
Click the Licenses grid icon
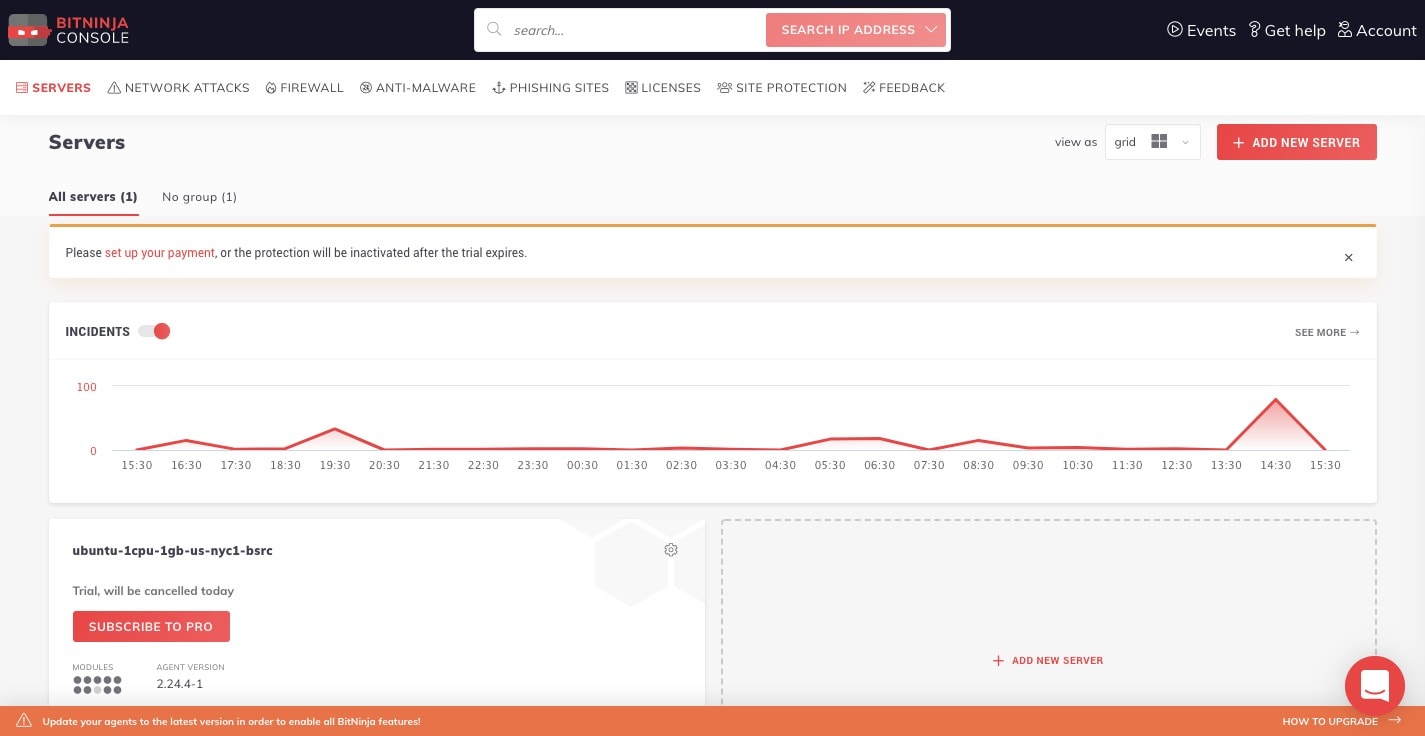tap(631, 88)
